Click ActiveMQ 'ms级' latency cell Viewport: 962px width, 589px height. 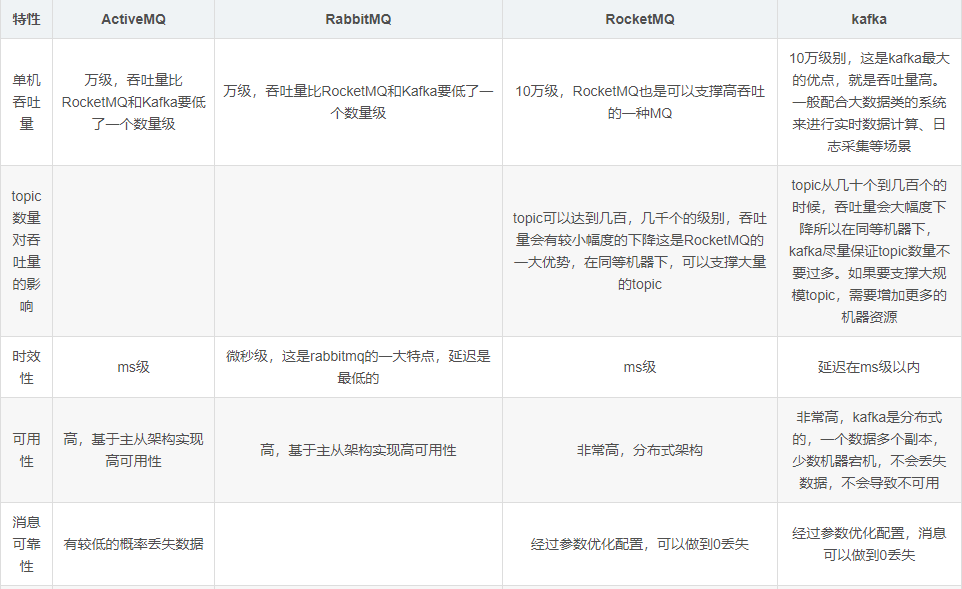pyautogui.click(x=133, y=367)
